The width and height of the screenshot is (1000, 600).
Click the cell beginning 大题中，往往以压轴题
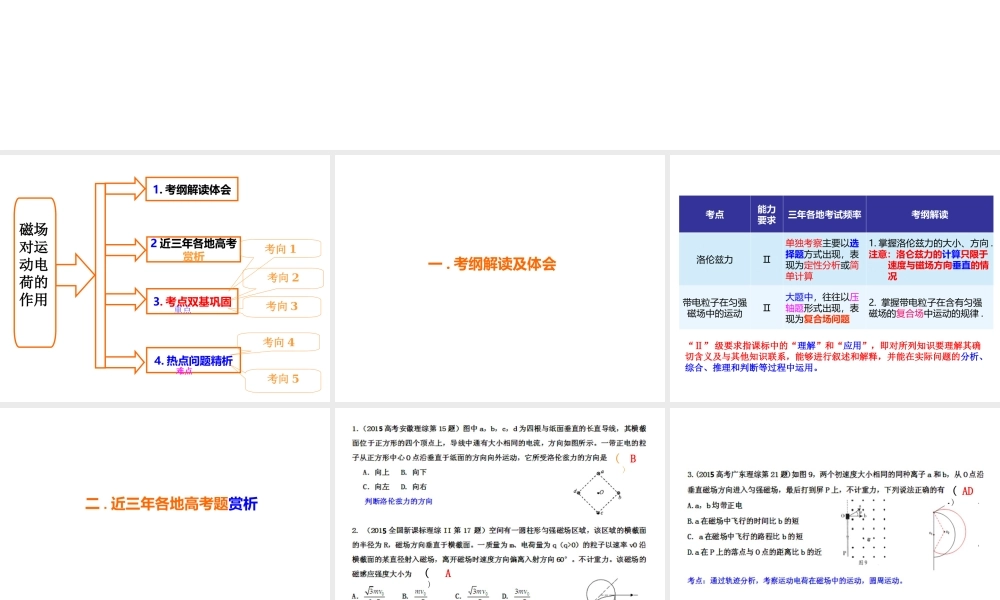(825, 307)
